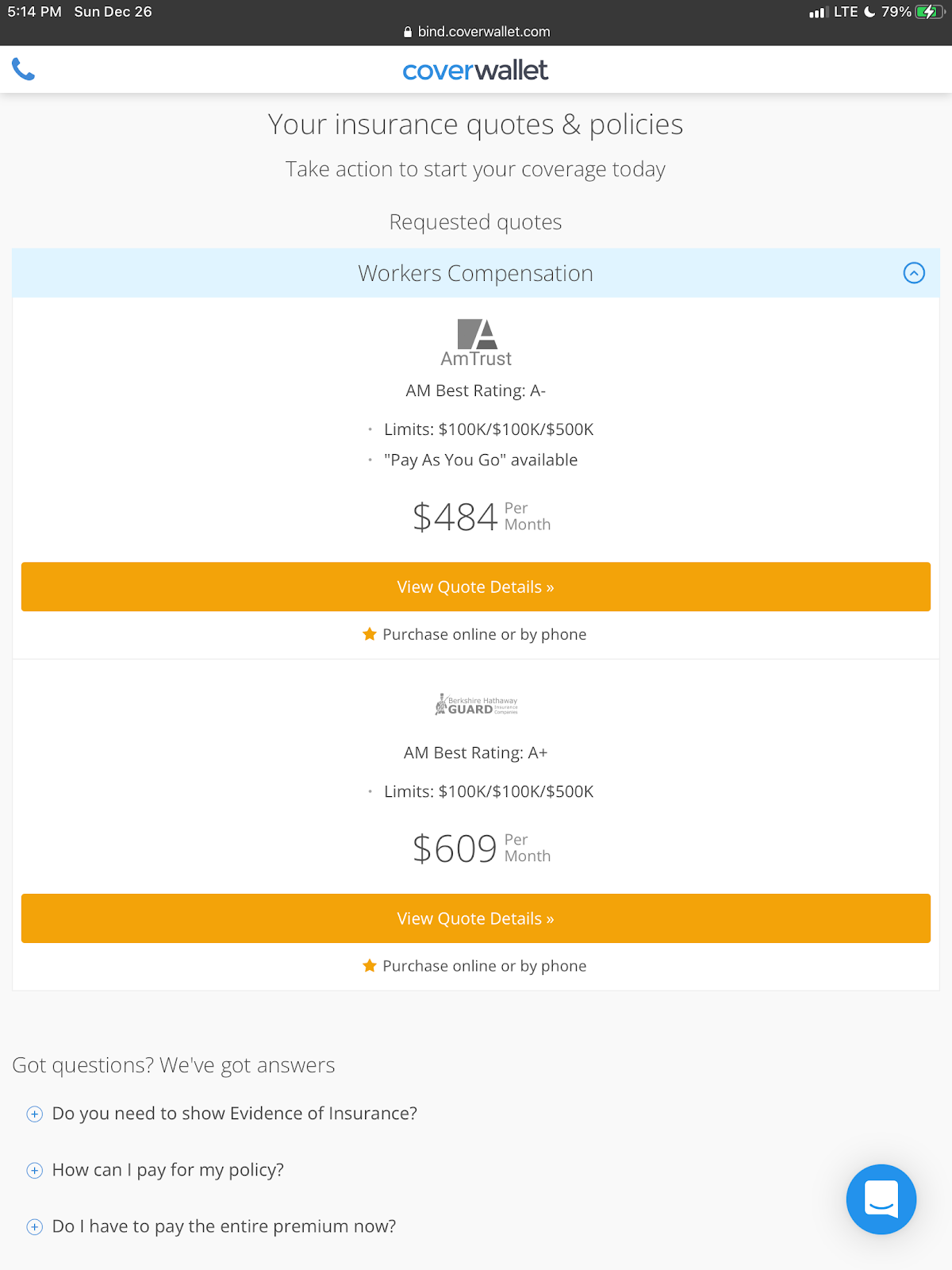Screen dimensions: 952x1270
Task: Click the bind.coverwallet.com address bar
Action: click(476, 32)
